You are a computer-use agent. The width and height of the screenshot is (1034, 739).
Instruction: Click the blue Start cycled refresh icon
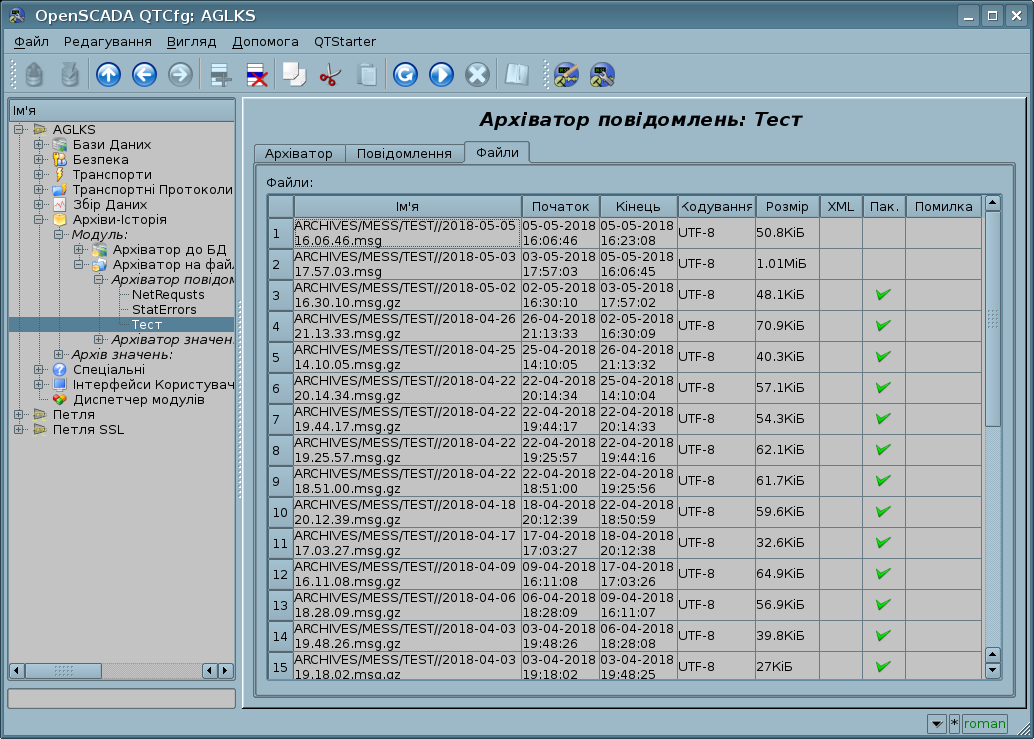click(x=441, y=75)
